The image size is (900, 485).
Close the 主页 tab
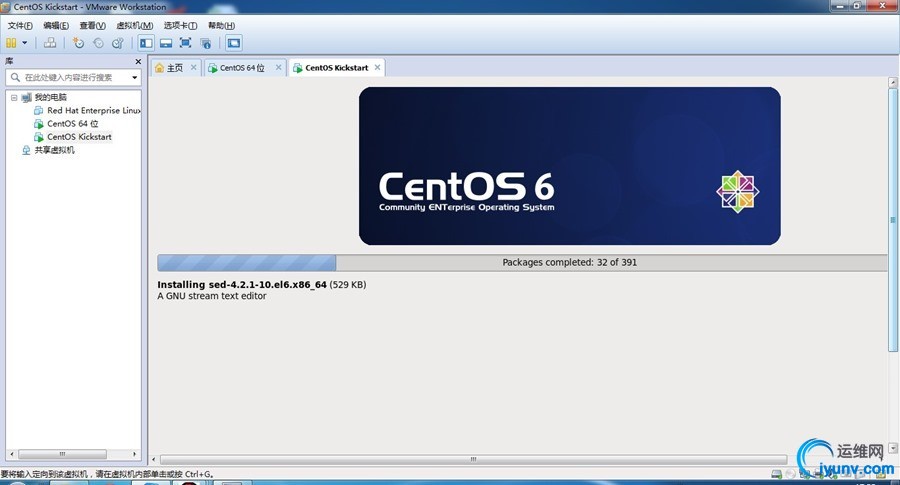(x=193, y=67)
